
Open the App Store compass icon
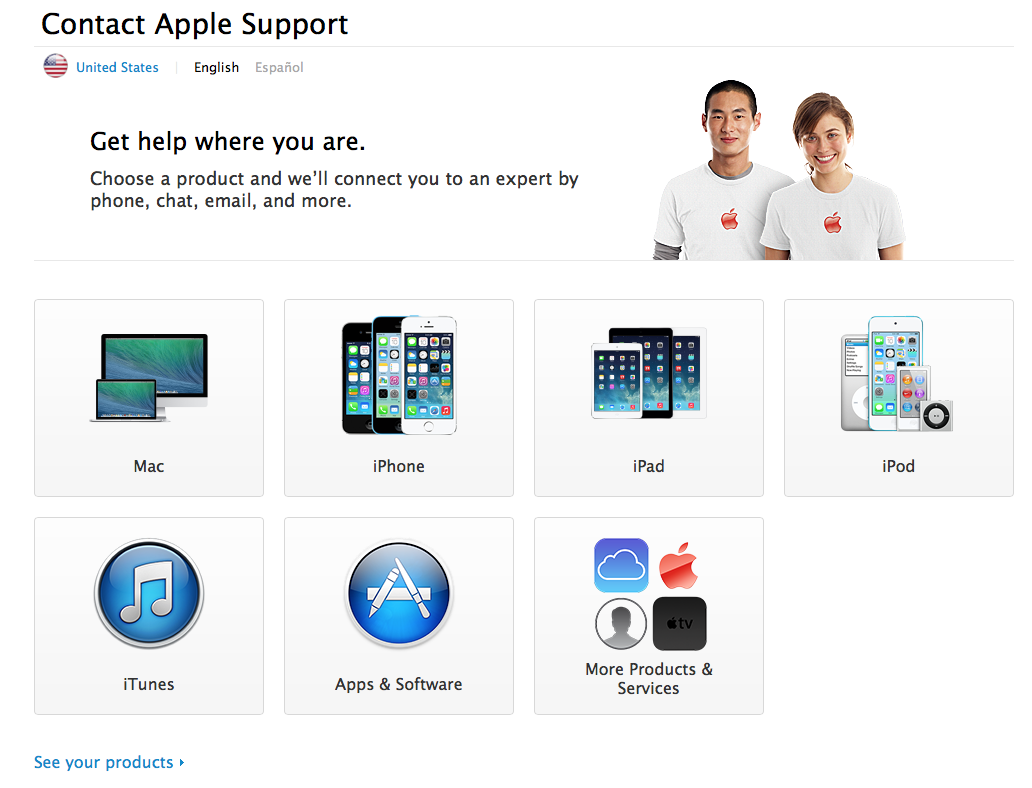pyautogui.click(x=399, y=593)
